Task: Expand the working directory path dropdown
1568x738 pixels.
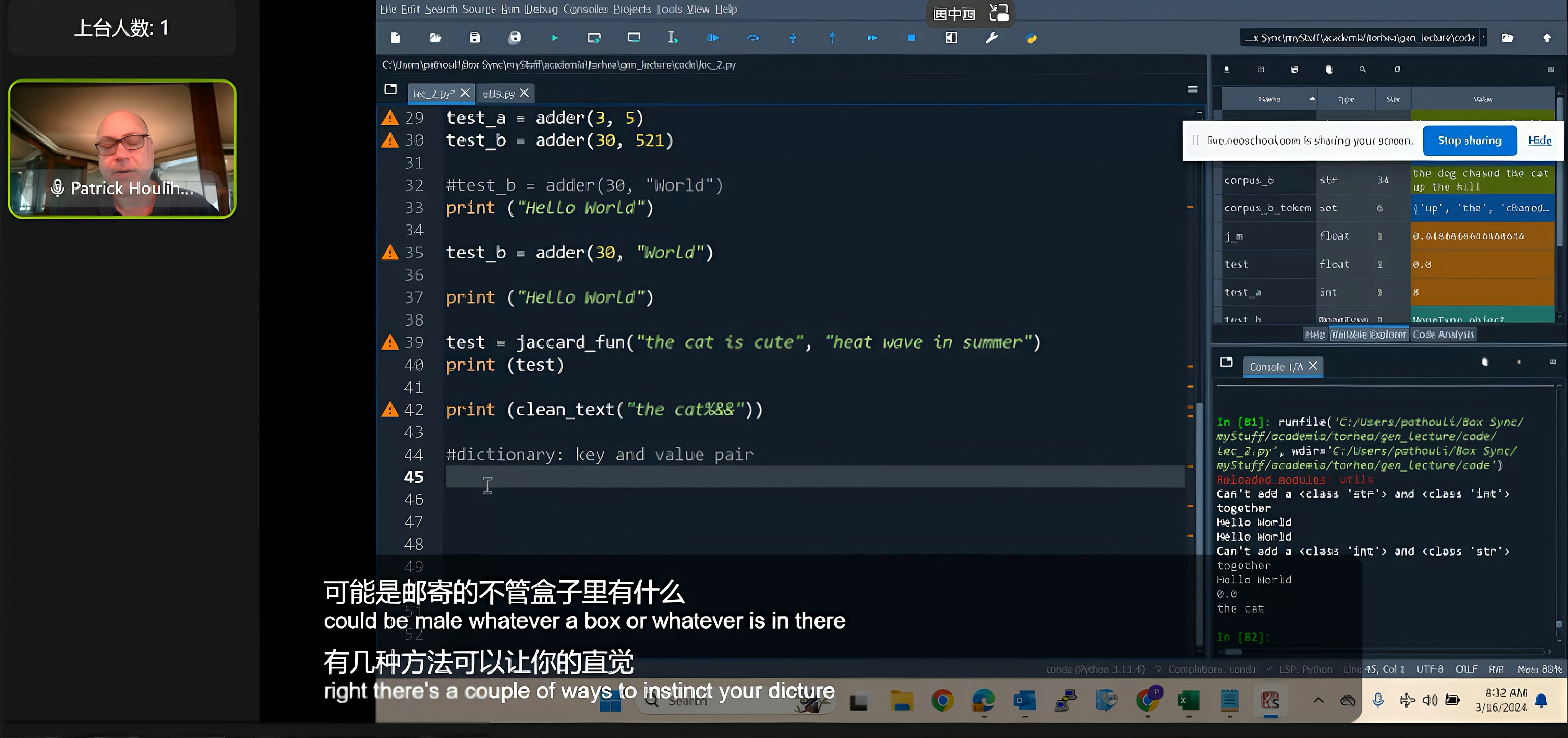Action: coord(1483,38)
